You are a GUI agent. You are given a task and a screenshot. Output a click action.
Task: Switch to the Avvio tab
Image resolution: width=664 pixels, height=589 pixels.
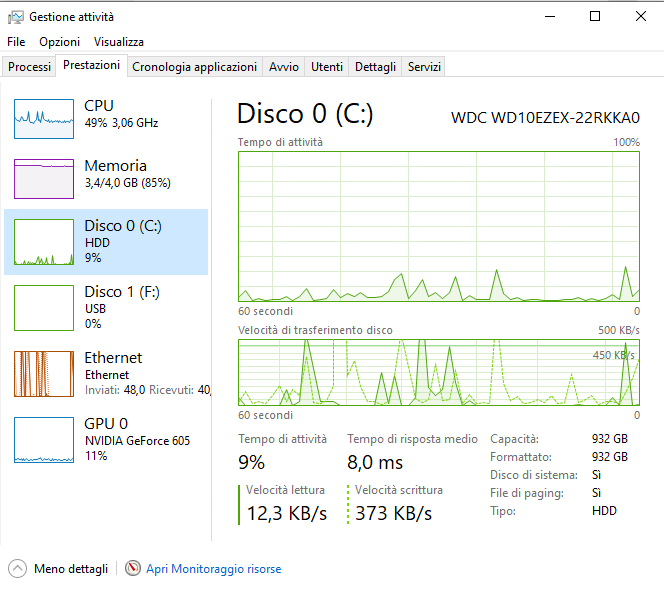(284, 67)
